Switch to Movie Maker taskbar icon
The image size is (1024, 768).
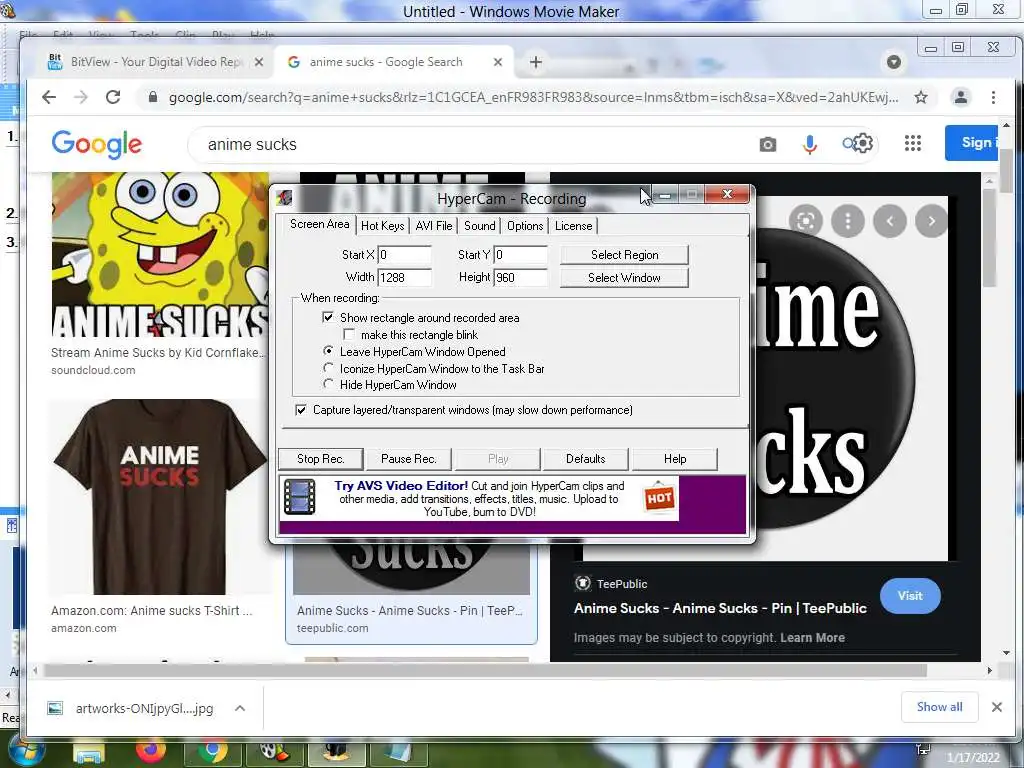(274, 754)
